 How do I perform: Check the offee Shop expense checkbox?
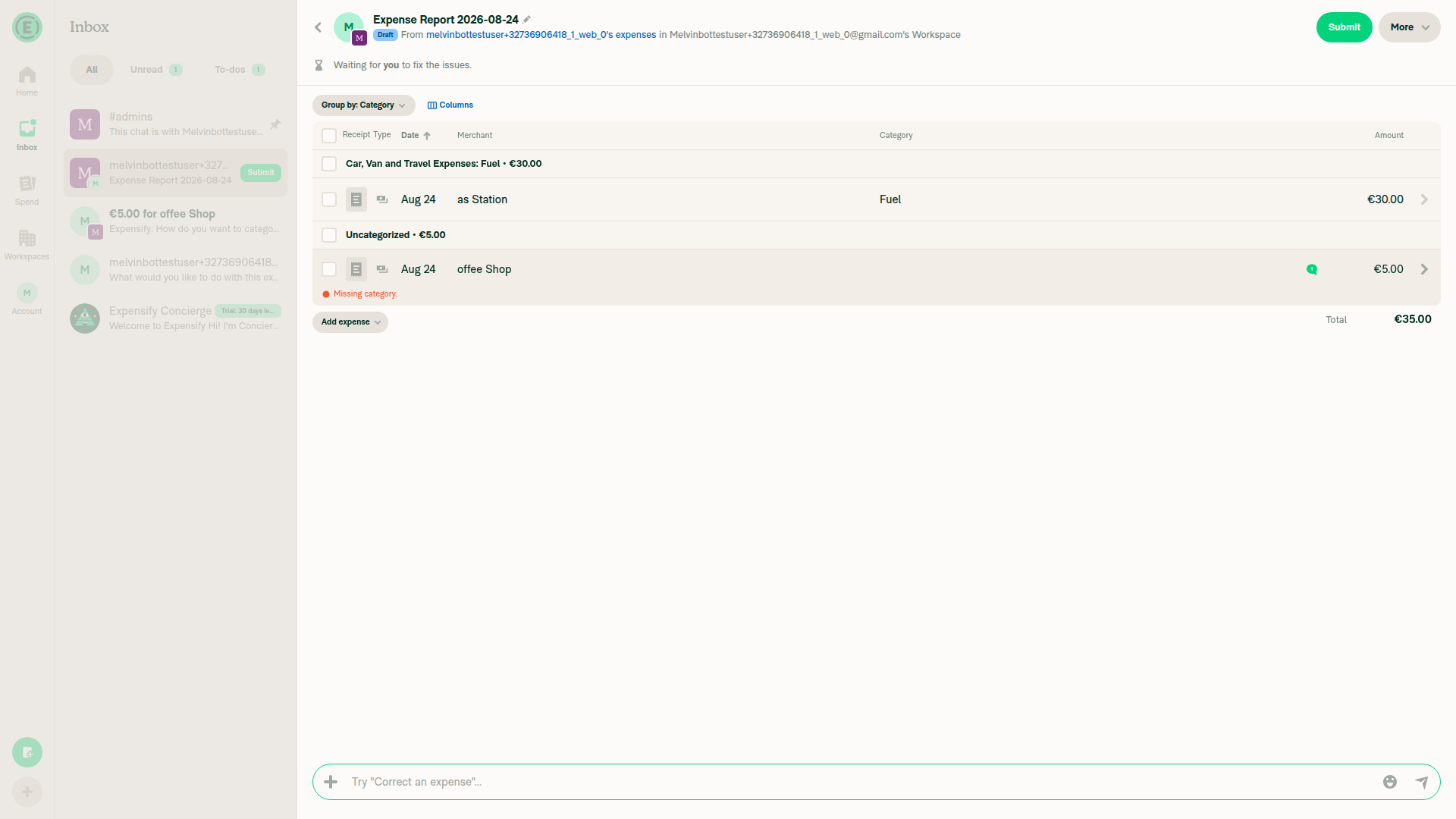(329, 269)
